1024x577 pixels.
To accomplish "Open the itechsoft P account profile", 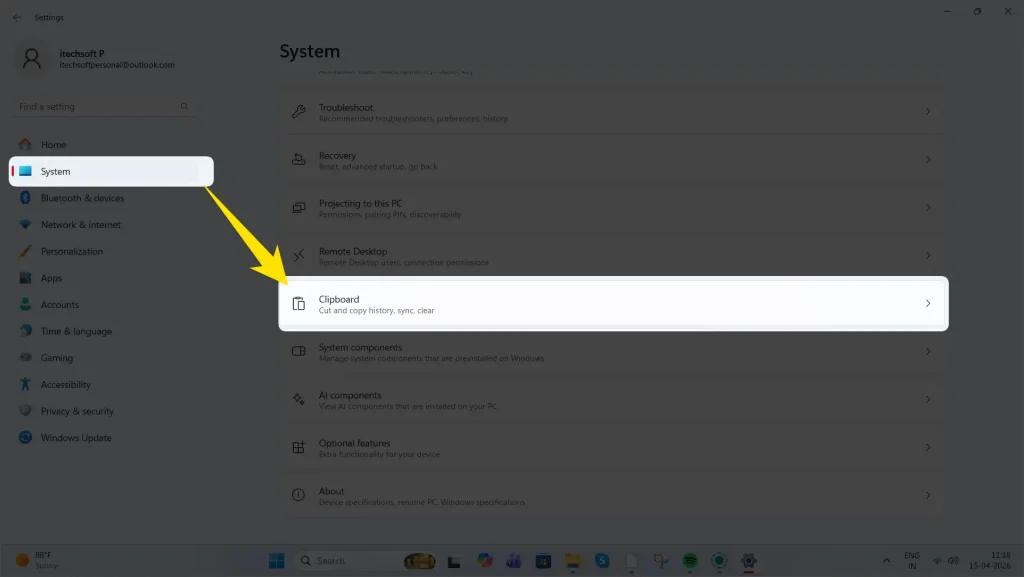I will click(x=60, y=57).
